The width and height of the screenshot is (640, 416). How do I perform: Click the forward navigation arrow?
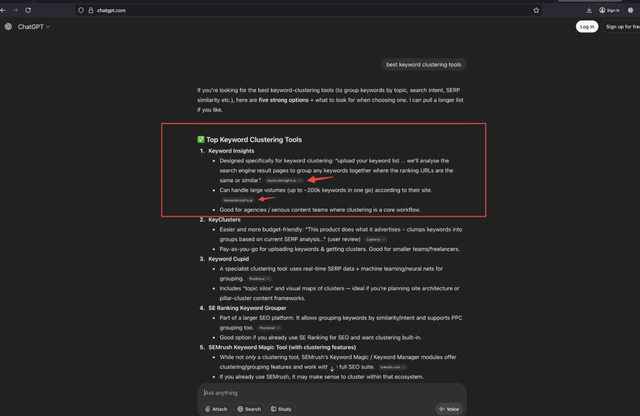16,10
